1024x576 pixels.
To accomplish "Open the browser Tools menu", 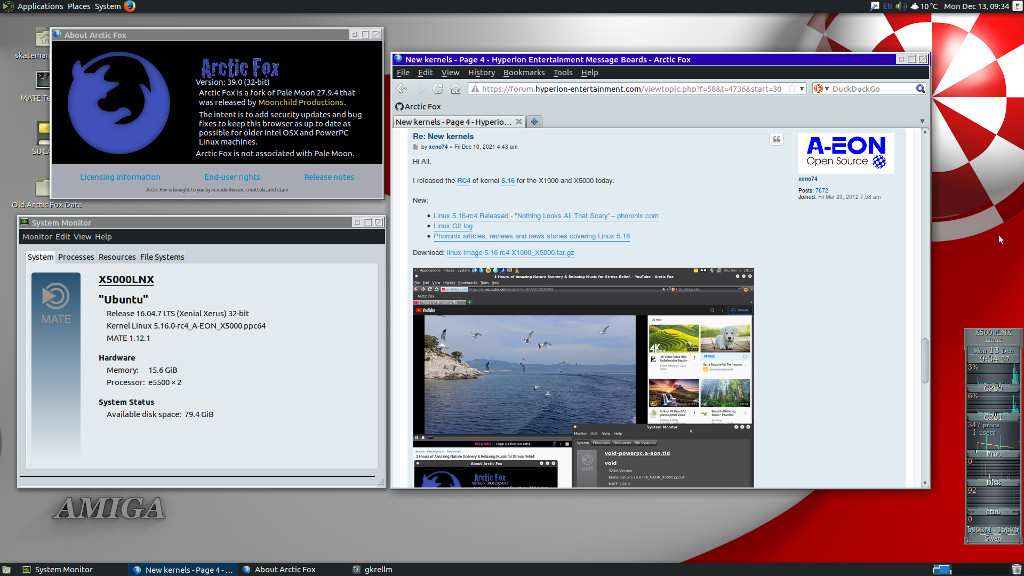I will tap(562, 72).
